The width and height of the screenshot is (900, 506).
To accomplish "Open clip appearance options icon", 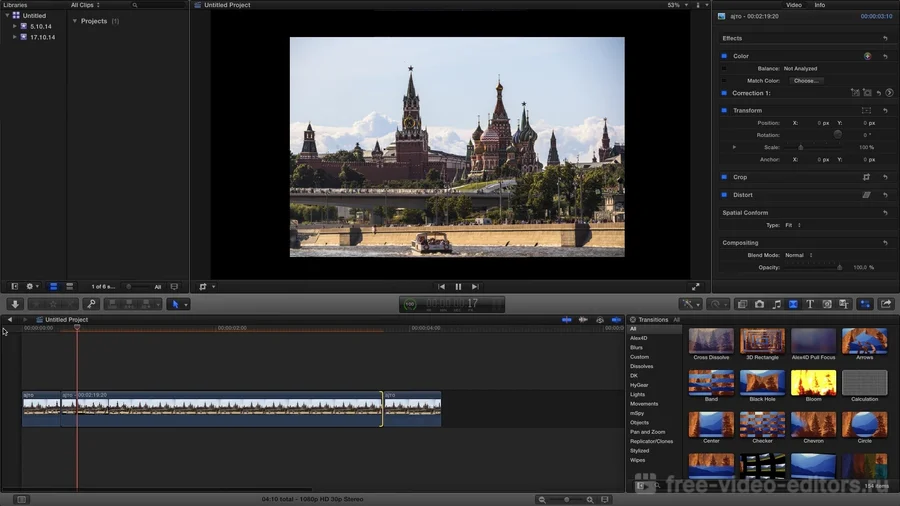I will [x=605, y=500].
